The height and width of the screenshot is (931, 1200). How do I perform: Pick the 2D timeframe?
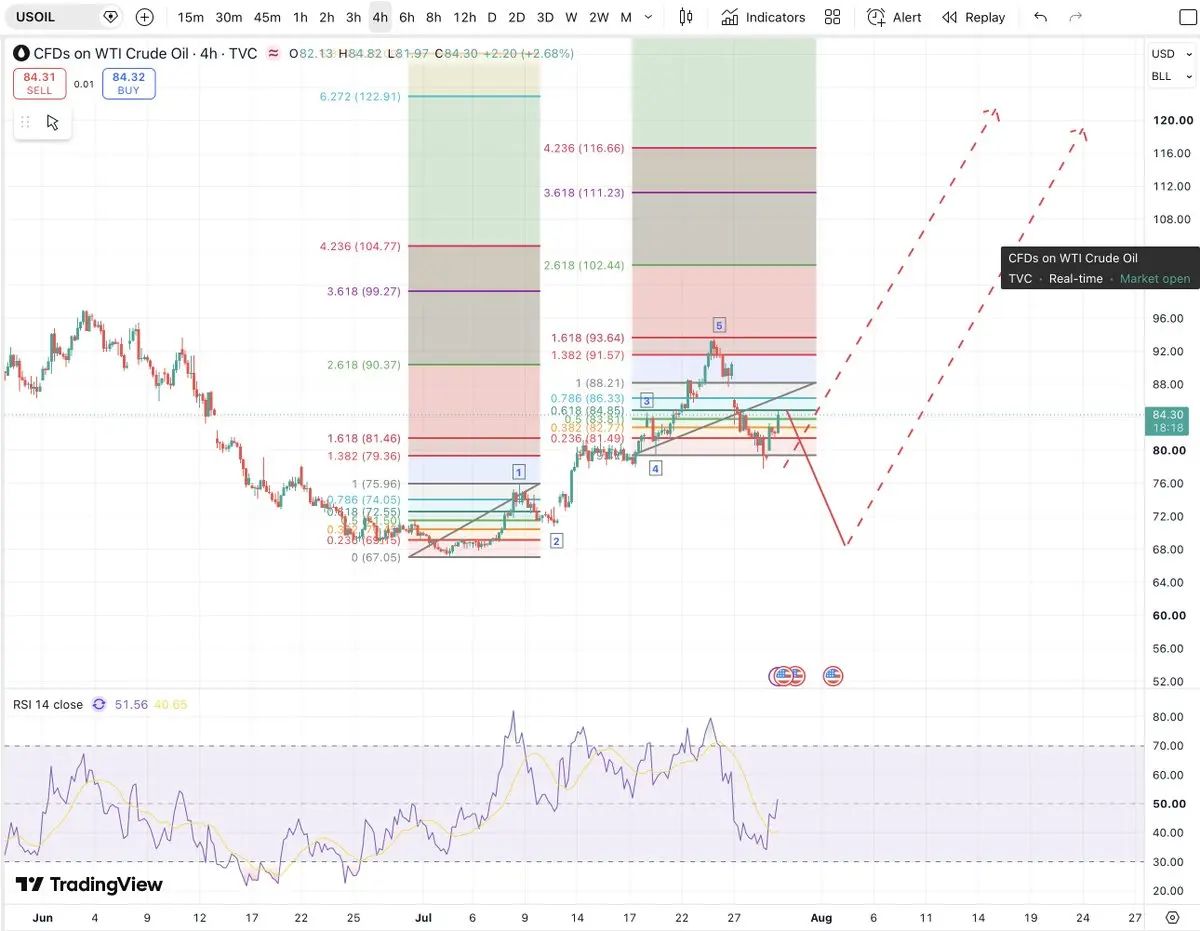tap(516, 17)
